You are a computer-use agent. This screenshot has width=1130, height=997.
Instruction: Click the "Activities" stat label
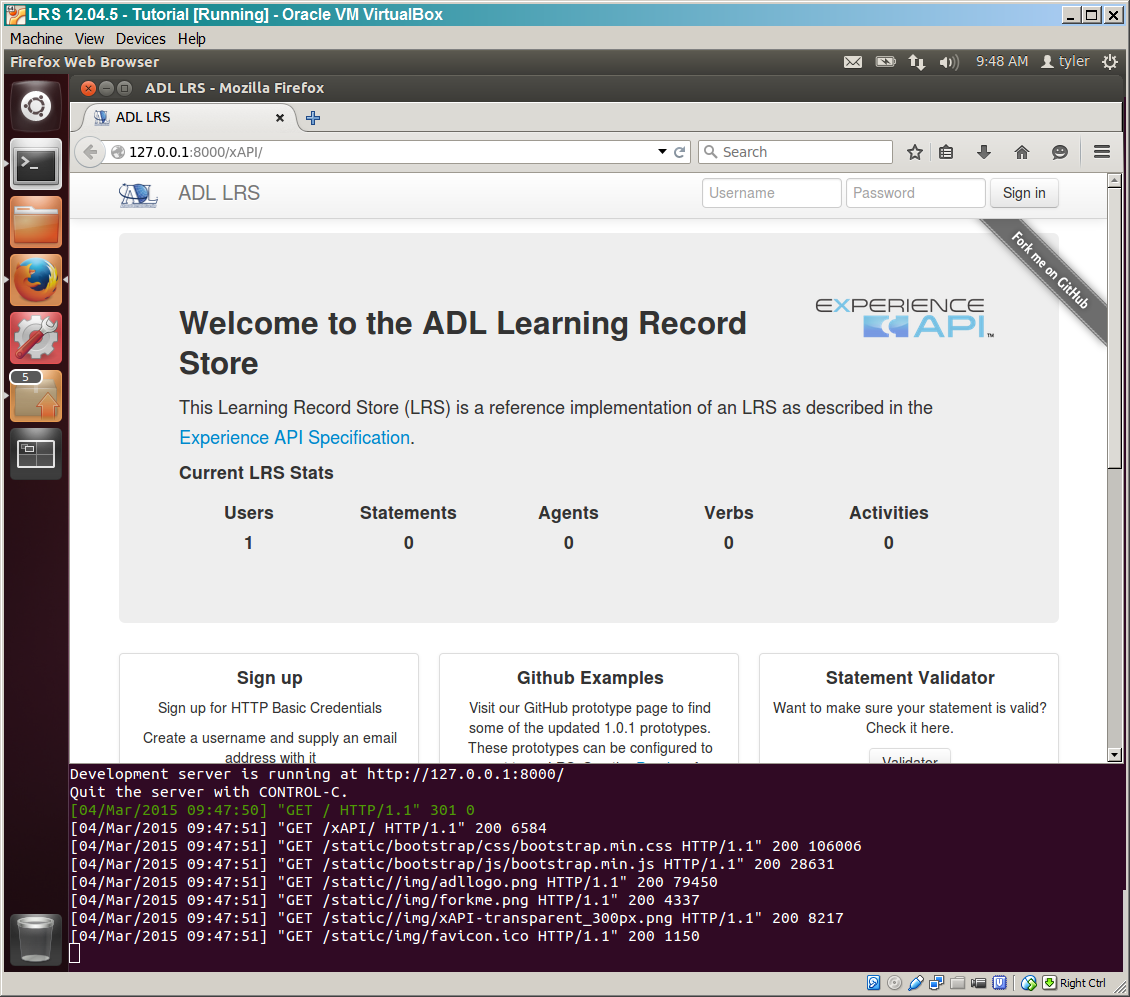(889, 513)
